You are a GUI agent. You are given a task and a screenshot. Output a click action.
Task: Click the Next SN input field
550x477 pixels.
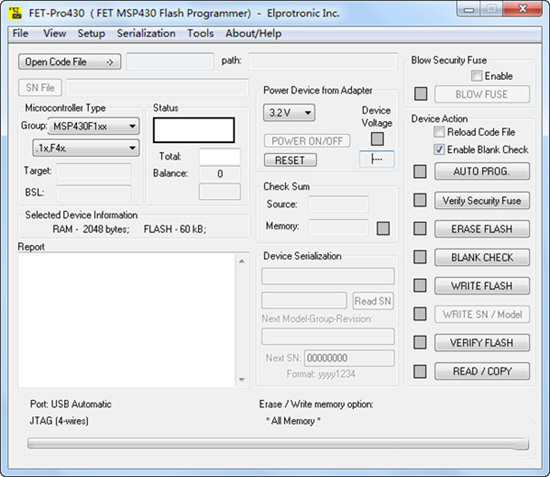349,358
